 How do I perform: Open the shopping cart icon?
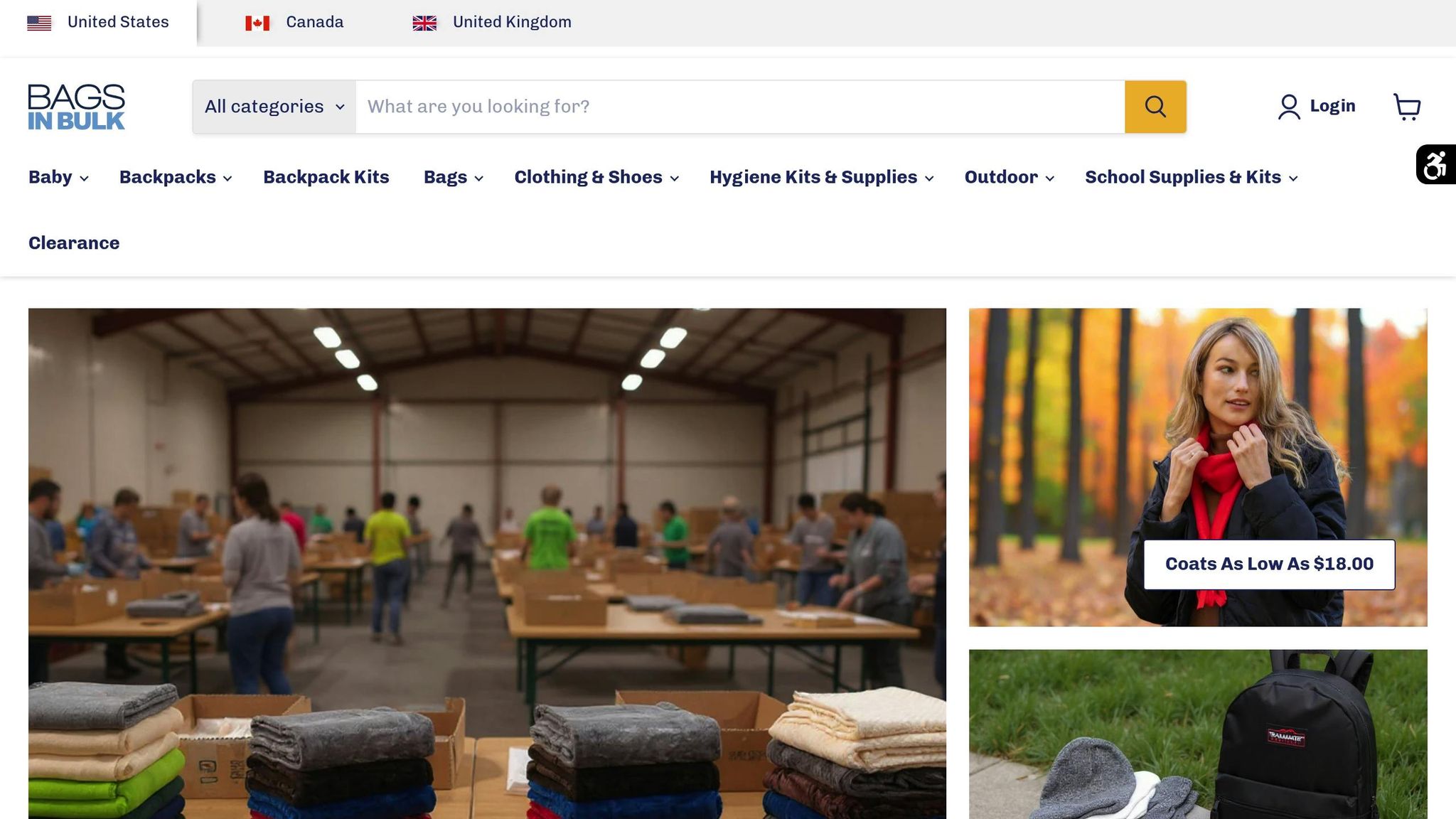pyautogui.click(x=1407, y=107)
